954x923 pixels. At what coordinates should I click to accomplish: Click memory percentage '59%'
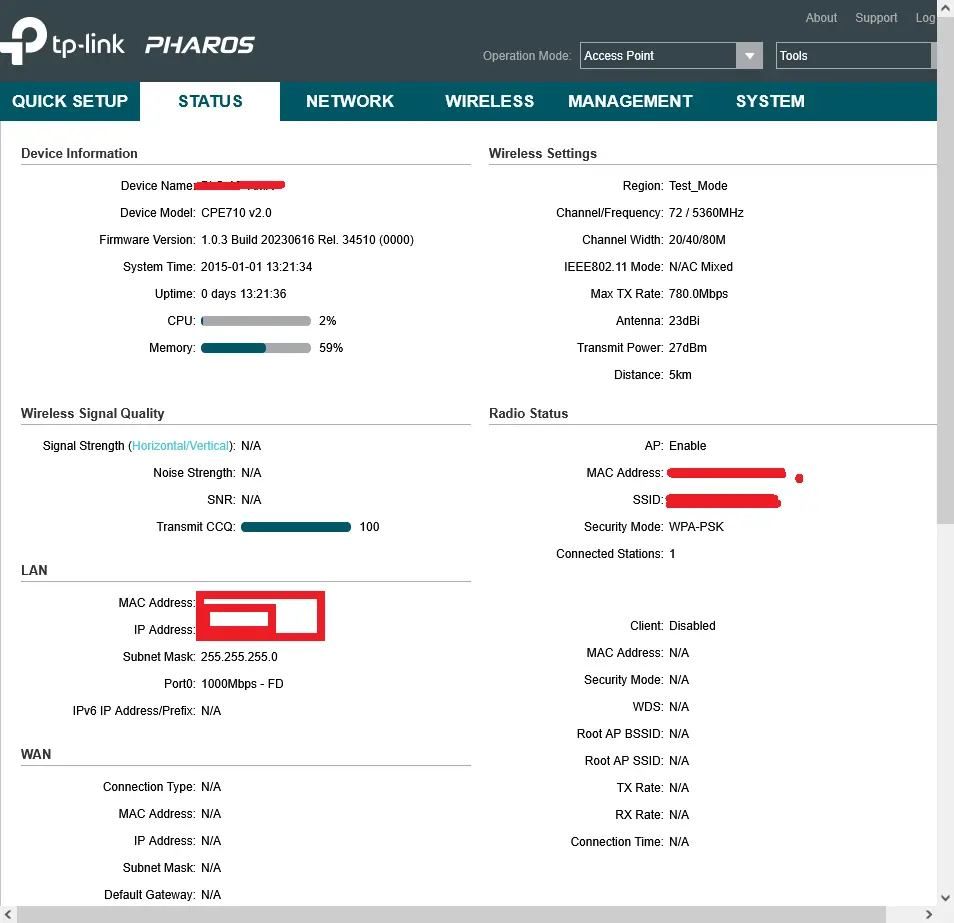click(331, 348)
